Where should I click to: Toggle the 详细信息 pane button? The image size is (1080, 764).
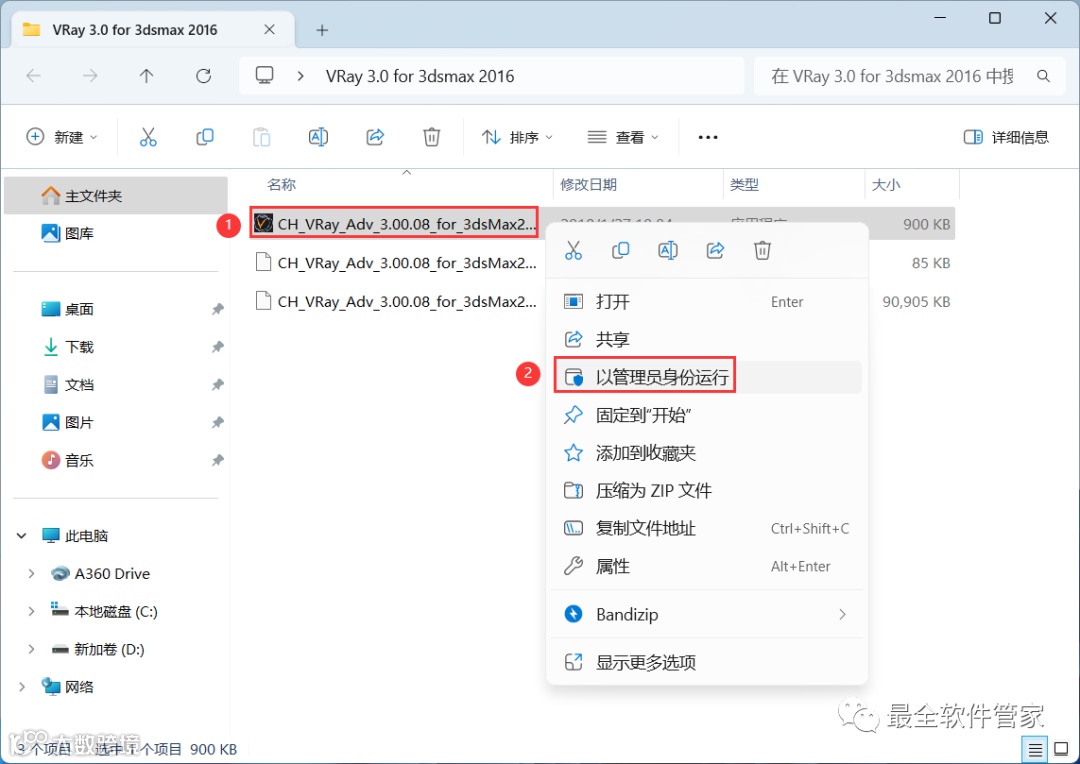pos(1006,137)
